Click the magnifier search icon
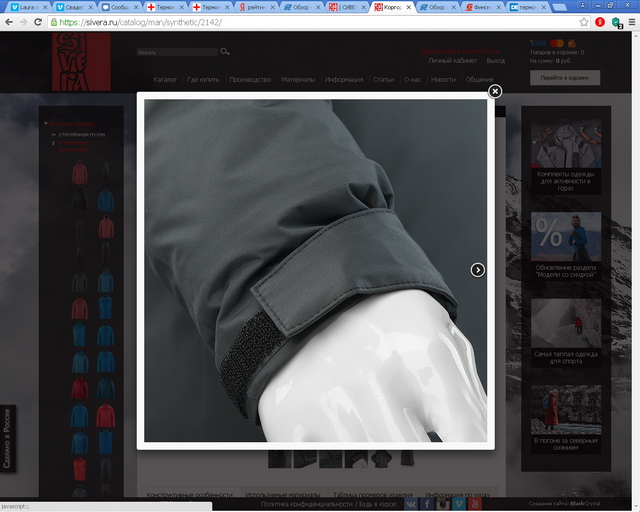This screenshot has height=512, width=640. 224,51
